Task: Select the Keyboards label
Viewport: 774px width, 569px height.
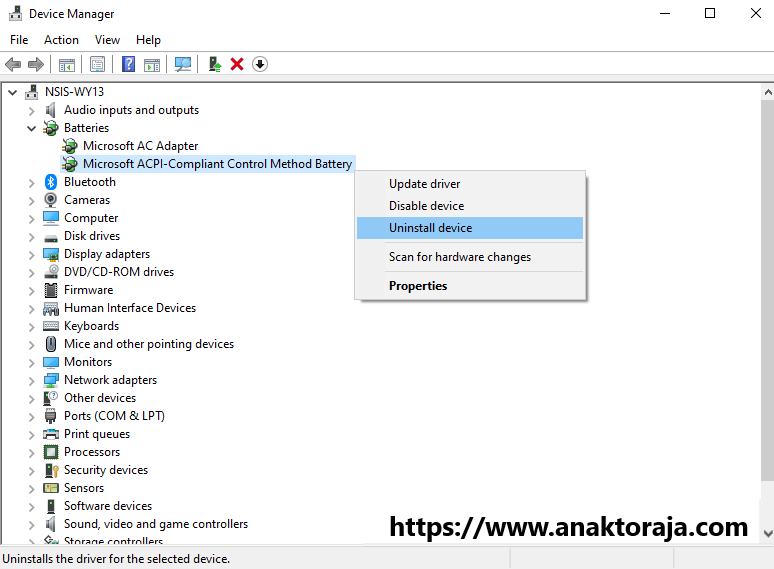Action: (x=91, y=326)
